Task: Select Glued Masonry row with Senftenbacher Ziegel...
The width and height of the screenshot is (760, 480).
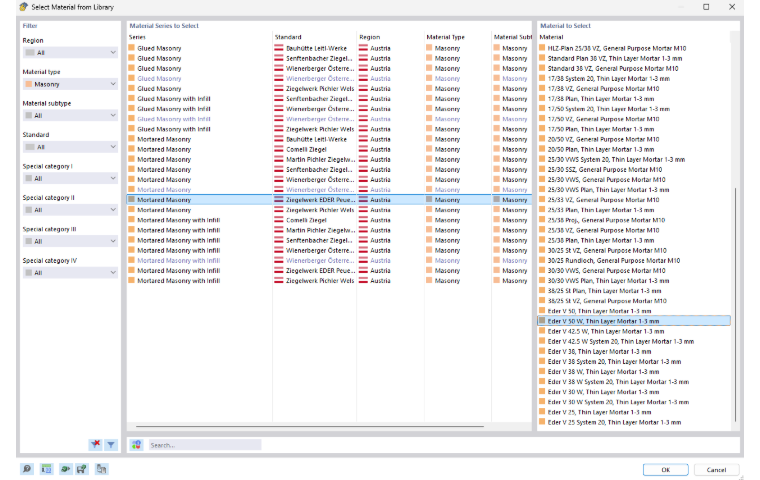Action: click(329, 58)
